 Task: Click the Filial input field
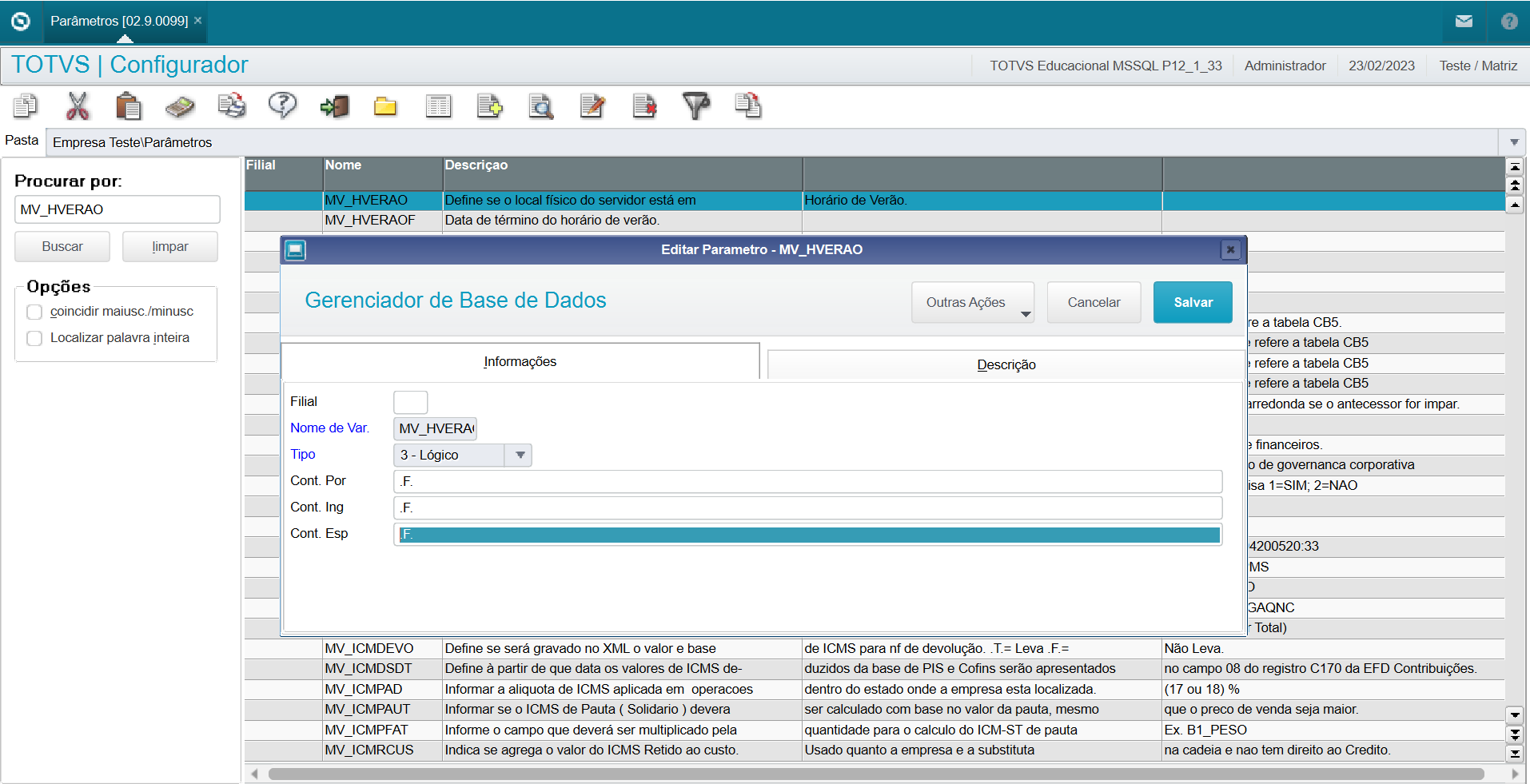point(411,402)
